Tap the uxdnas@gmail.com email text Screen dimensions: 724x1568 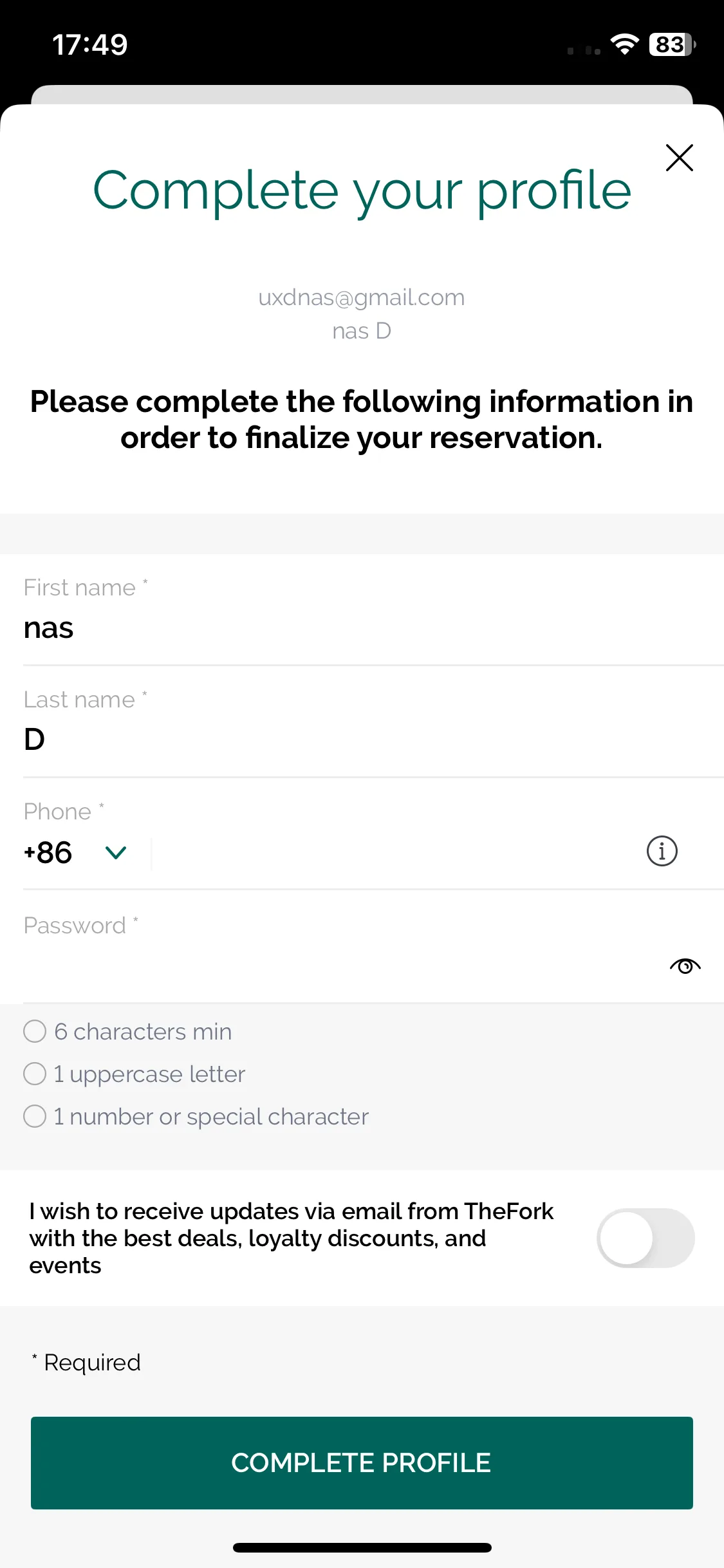[362, 297]
